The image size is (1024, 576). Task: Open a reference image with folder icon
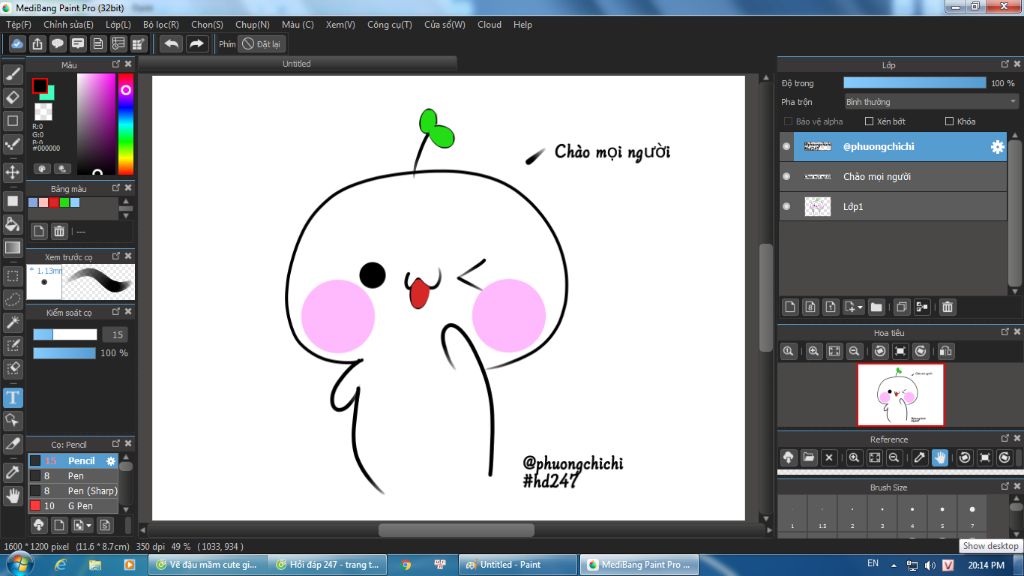(808, 458)
